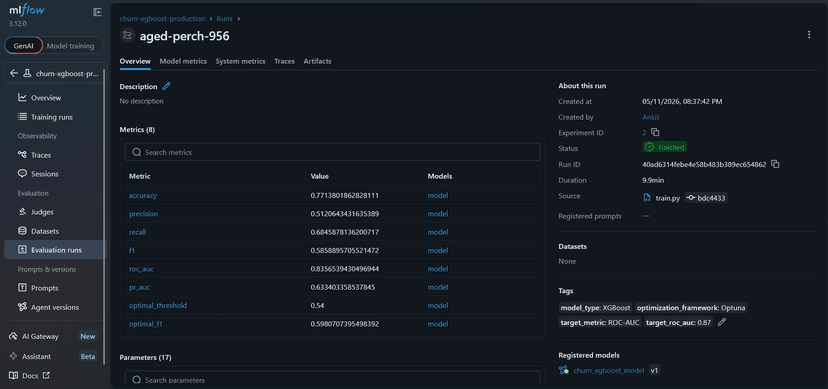Viewport: 828px width, 389px height.
Task: Click the model_type: XGBoost tag
Action: 595,308
